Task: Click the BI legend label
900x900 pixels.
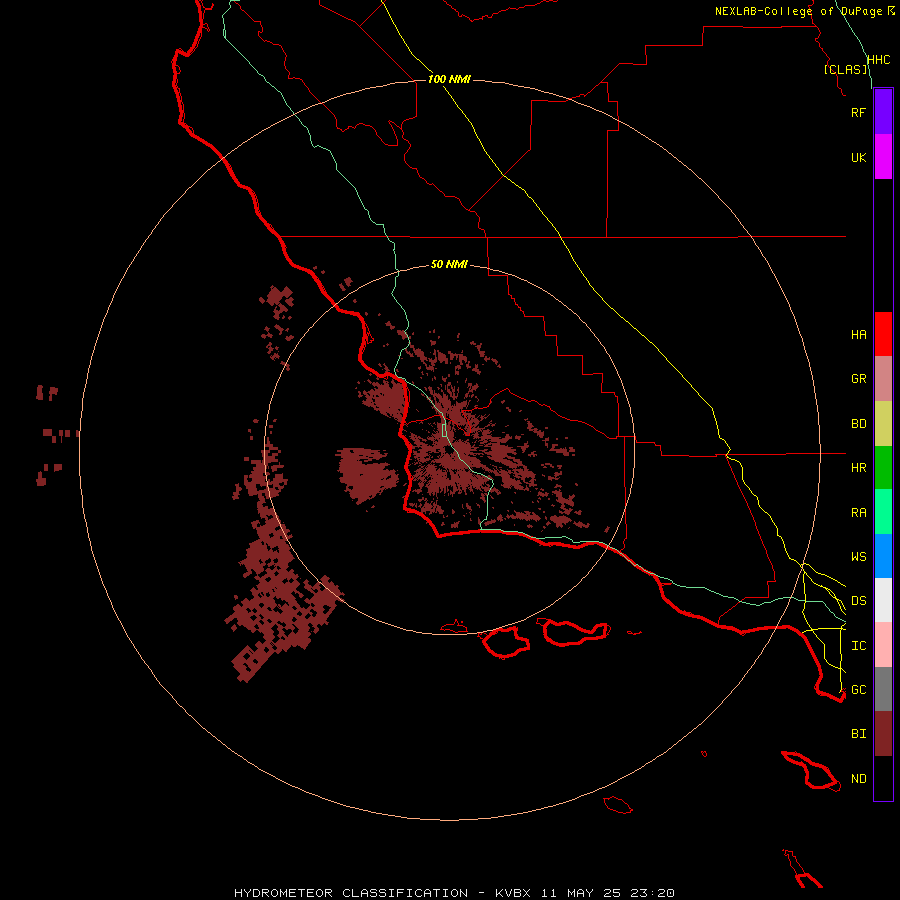Action: click(x=859, y=734)
